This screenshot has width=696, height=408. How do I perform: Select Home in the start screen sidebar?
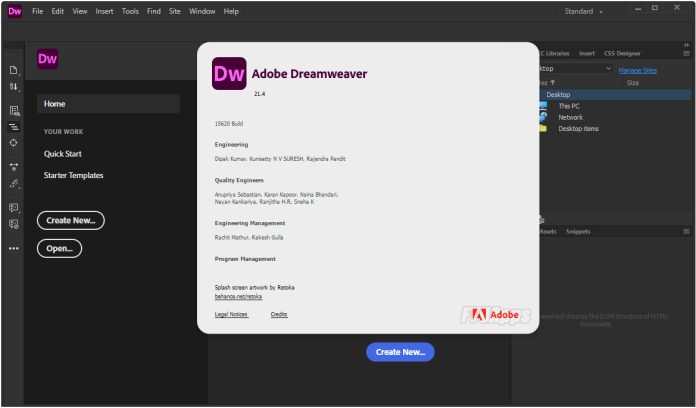(x=108, y=103)
